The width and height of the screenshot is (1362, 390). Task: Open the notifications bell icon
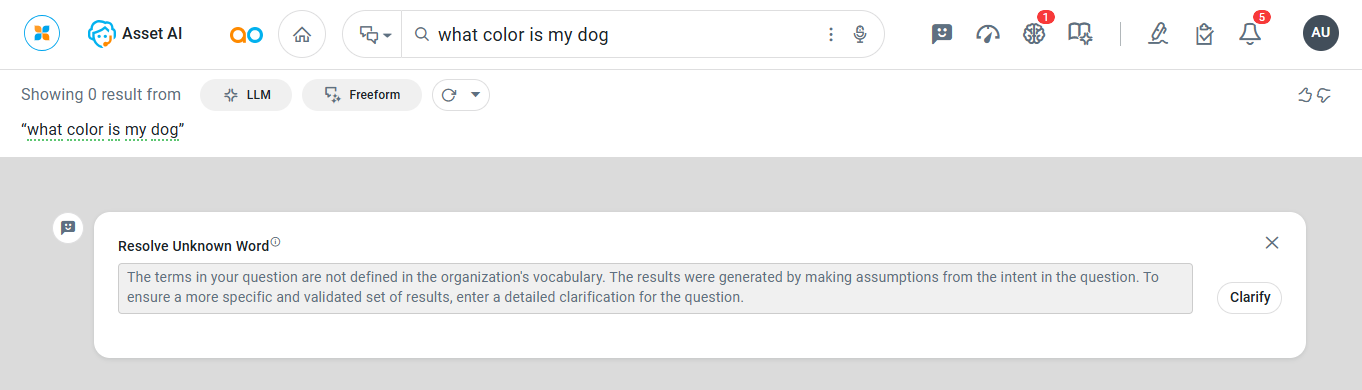tap(1249, 34)
